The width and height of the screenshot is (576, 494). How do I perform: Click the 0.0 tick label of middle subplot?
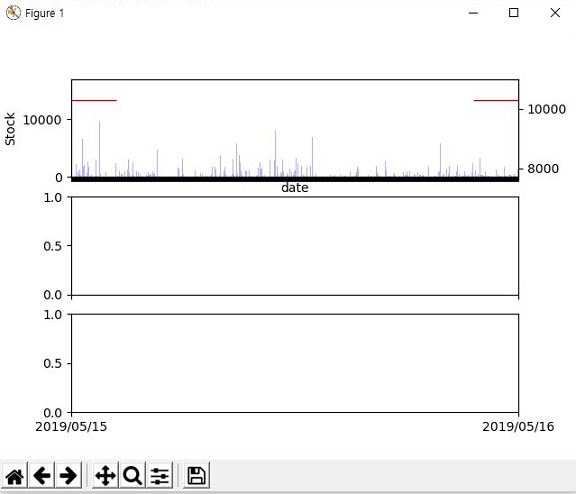pyautogui.click(x=53, y=295)
